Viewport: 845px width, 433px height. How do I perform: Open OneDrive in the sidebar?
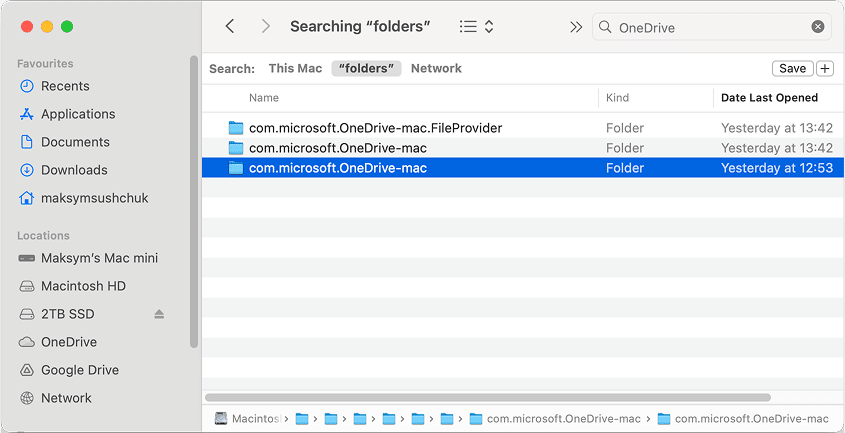point(68,342)
